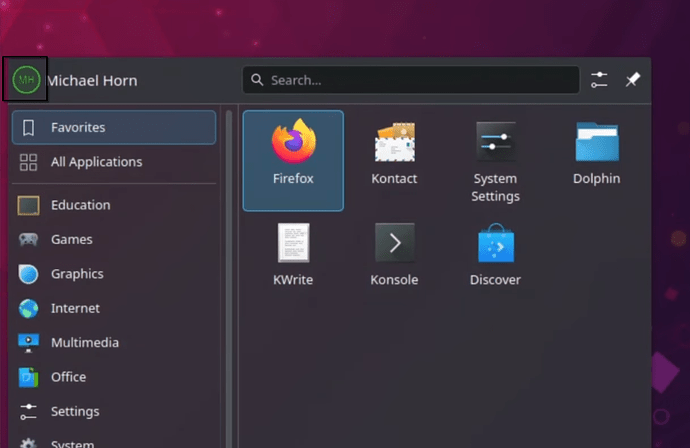Open Firefox from favorites grid
Viewport: 690px width, 448px height.
coord(293,161)
